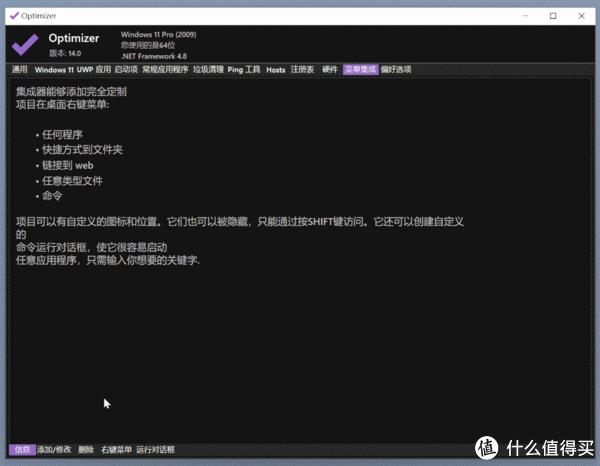Click the large purple Optimizer checkmark logo
600x466 pixels.
click(25, 44)
